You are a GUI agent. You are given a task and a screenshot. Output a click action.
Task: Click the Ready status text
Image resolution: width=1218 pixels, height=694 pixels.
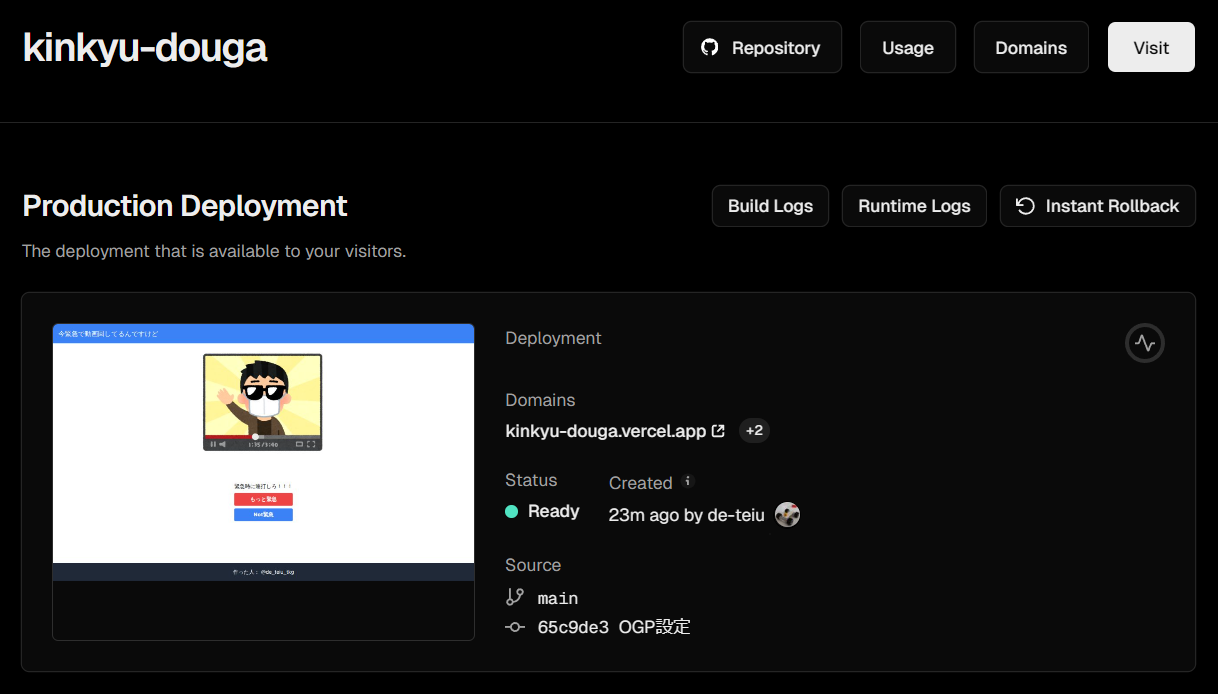tap(554, 511)
